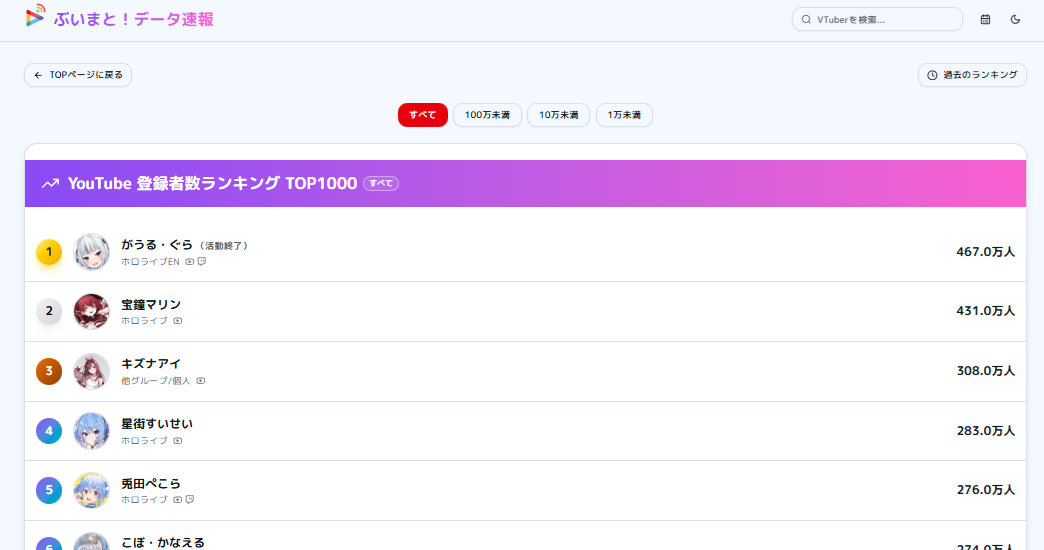Screen dimensions: 1044x550
Task: Click the ぶいまと logo icon
Action: pyautogui.click(x=35, y=16)
